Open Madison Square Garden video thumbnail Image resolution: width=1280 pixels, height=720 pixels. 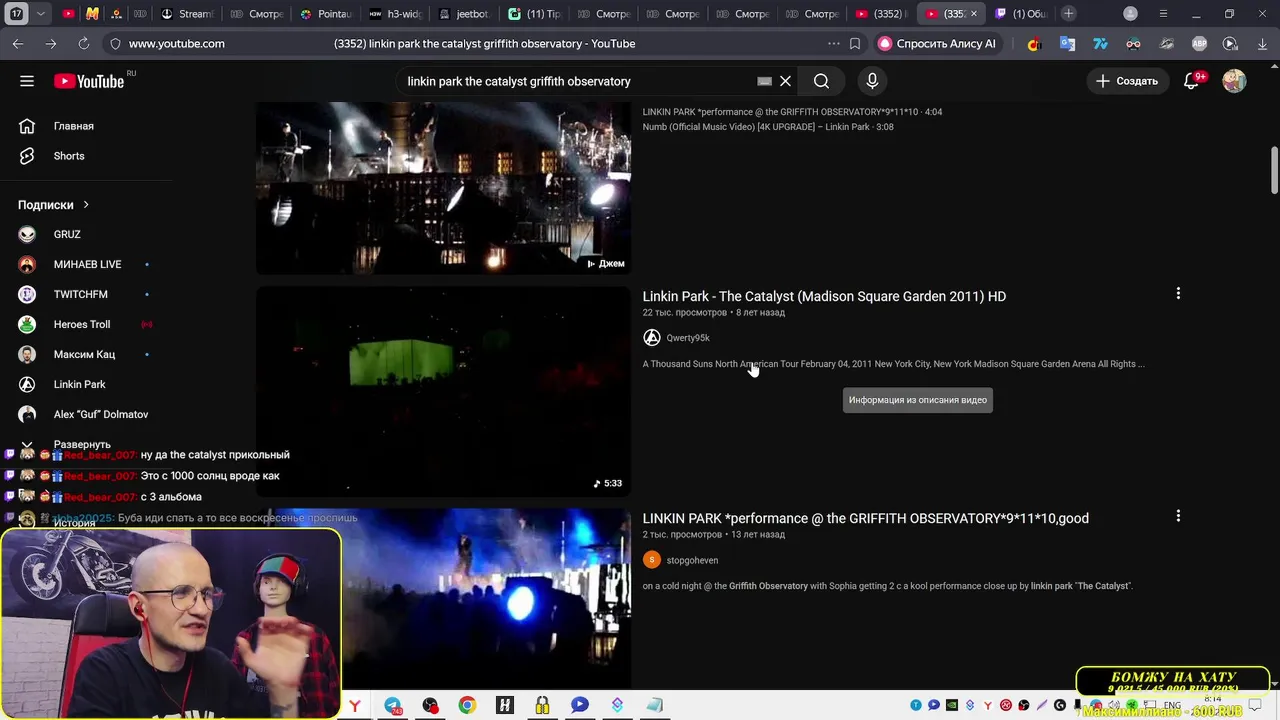(443, 391)
